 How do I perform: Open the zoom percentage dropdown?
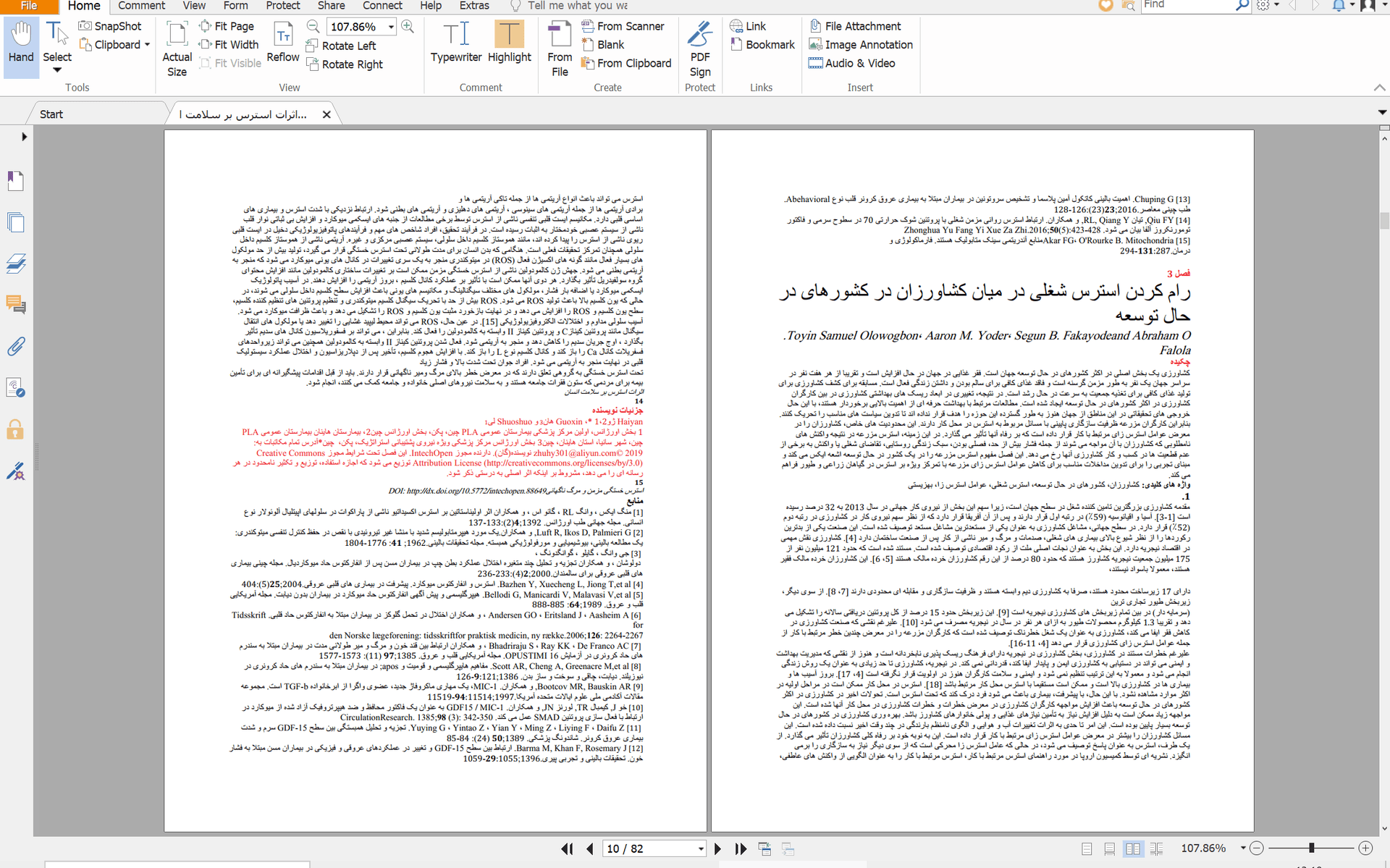(391, 27)
